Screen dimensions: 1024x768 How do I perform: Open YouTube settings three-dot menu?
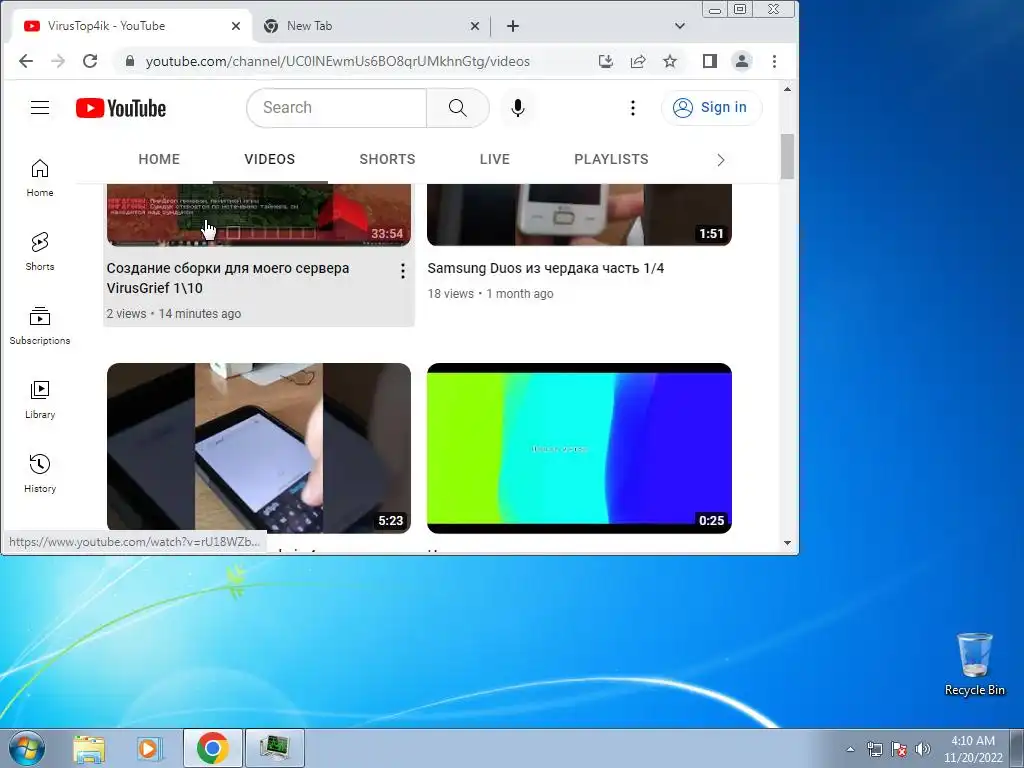click(x=632, y=108)
